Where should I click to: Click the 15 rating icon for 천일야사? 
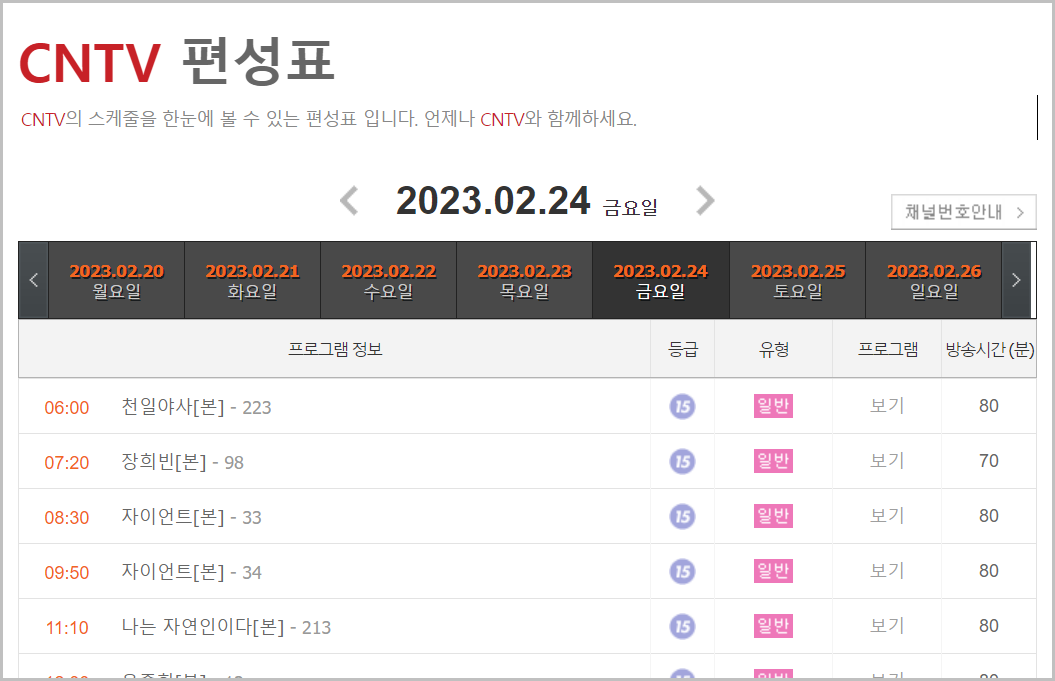pos(682,406)
